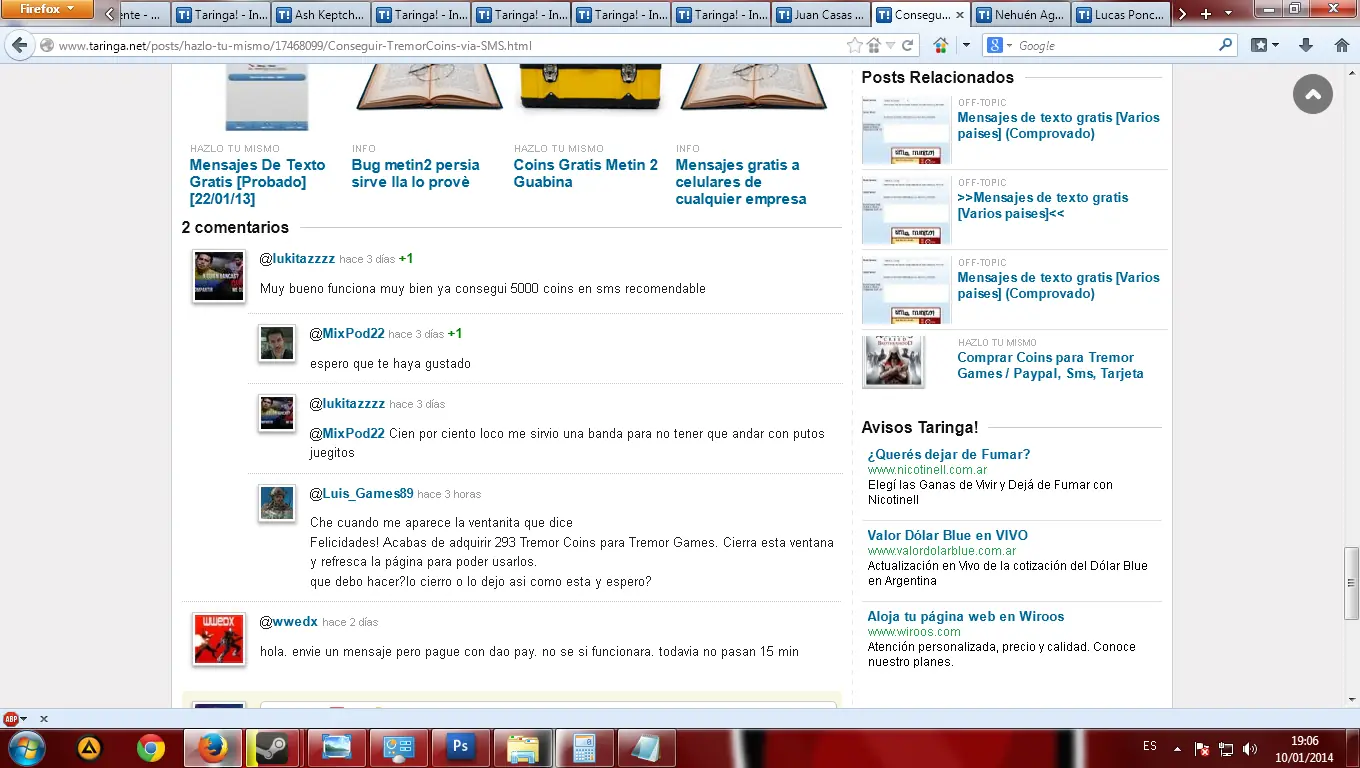Show hidden tray icons arrow
Viewport: 1360px width, 768px height.
(x=1178, y=748)
